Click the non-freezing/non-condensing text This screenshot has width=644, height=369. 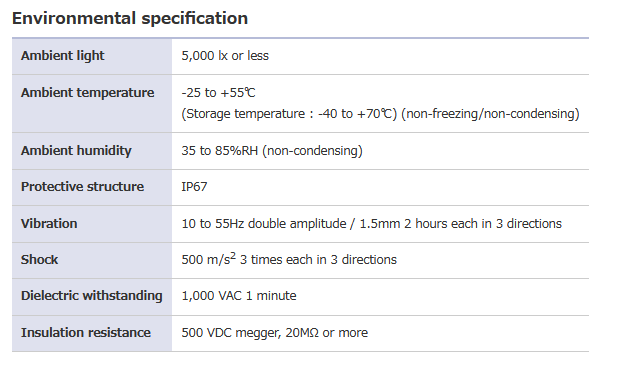click(490, 113)
